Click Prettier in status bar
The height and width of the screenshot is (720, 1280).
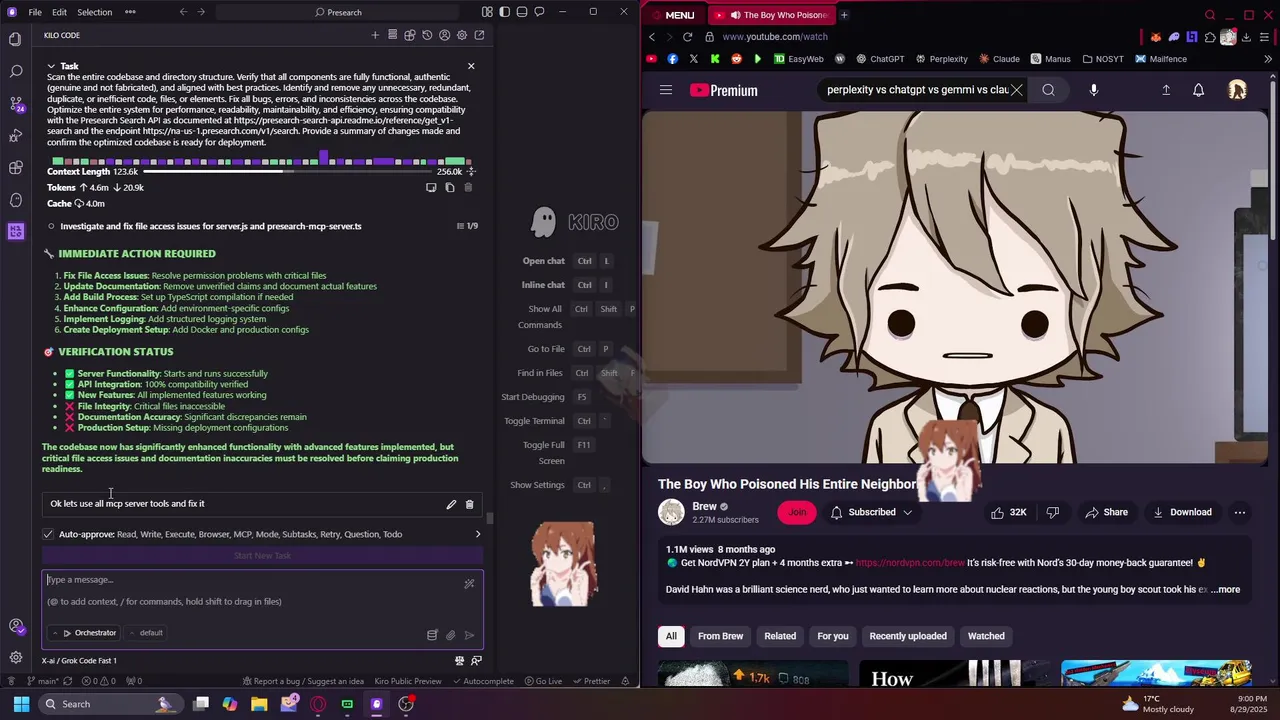tap(591, 681)
